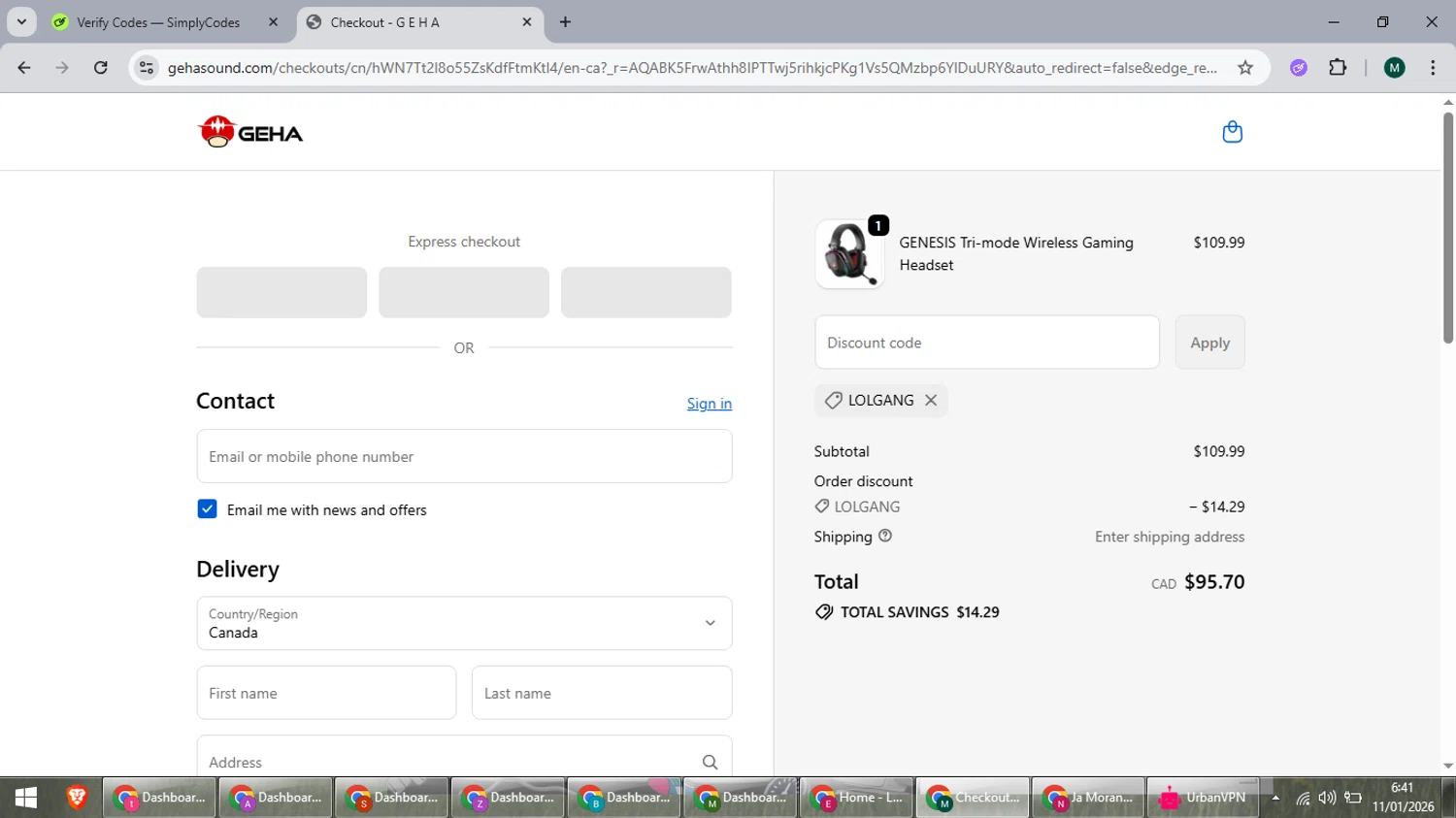Click the middle express checkout button
Screen dimensions: 1456x818
[464, 292]
